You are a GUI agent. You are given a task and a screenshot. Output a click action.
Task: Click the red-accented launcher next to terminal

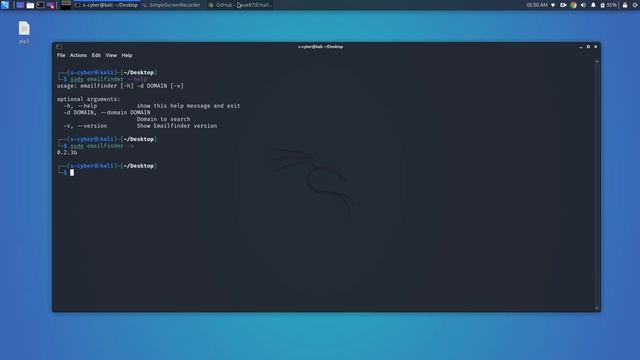(x=51, y=5)
